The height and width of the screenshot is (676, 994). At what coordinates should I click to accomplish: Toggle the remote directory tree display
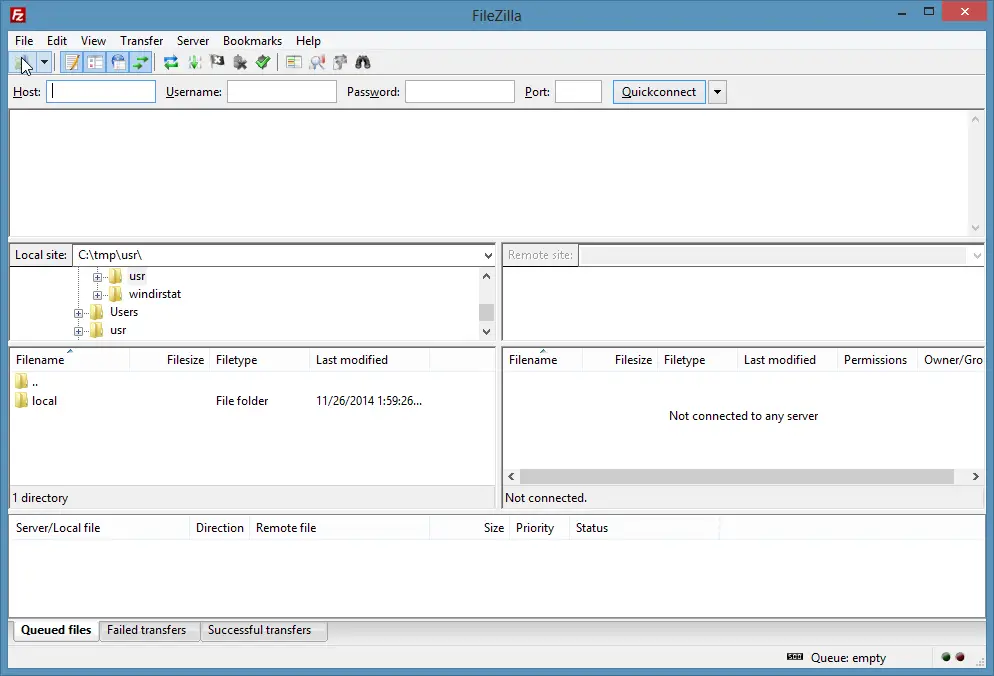pyautogui.click(x=118, y=62)
